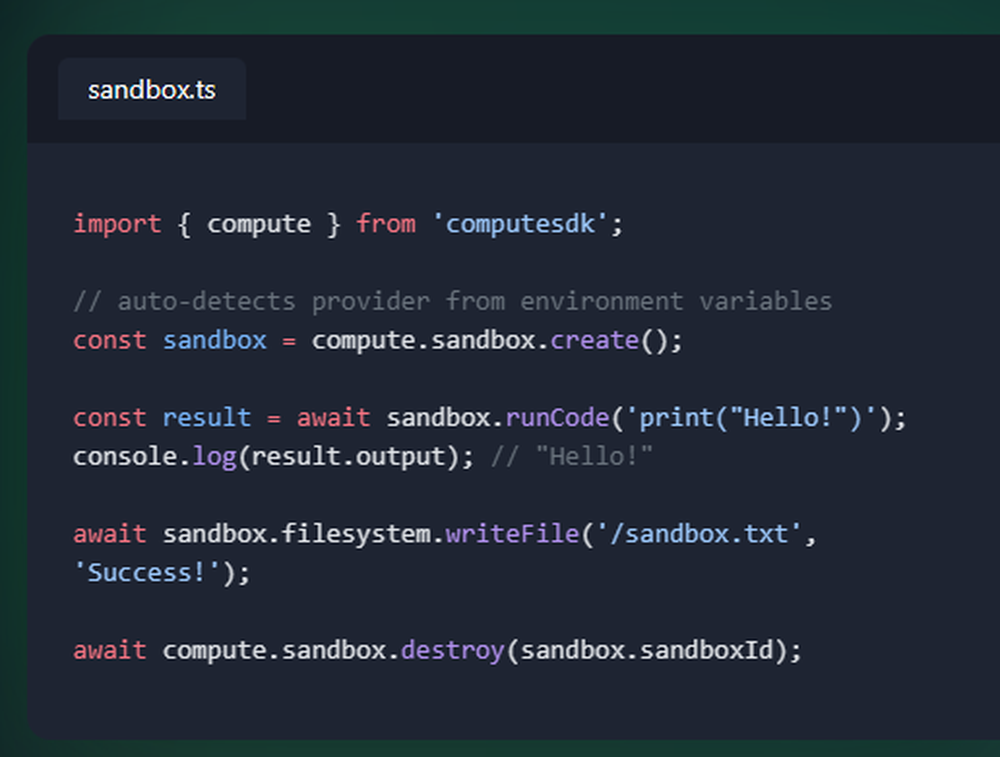Click the create method call
The image size is (1000, 757).
[595, 340]
